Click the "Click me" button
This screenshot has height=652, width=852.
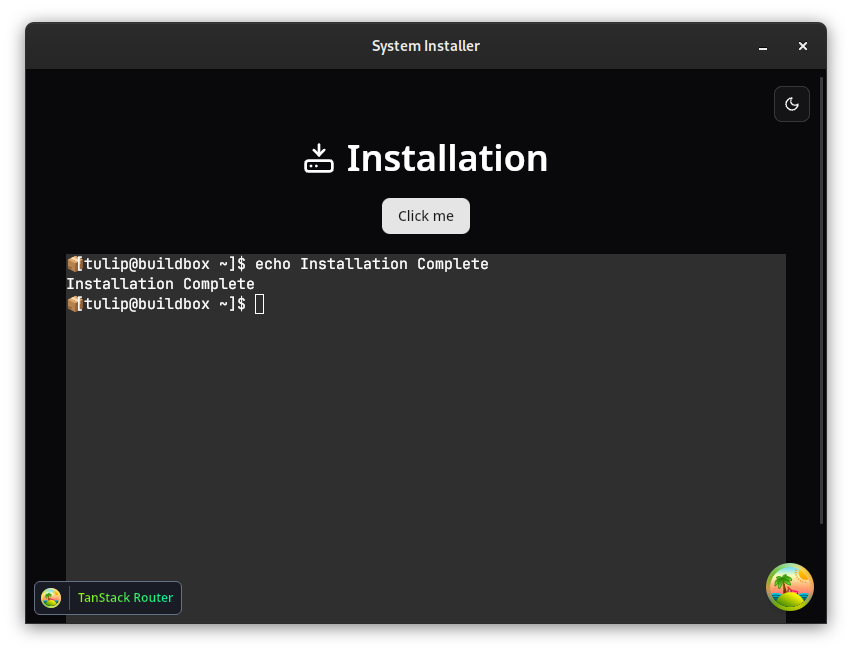click(425, 216)
